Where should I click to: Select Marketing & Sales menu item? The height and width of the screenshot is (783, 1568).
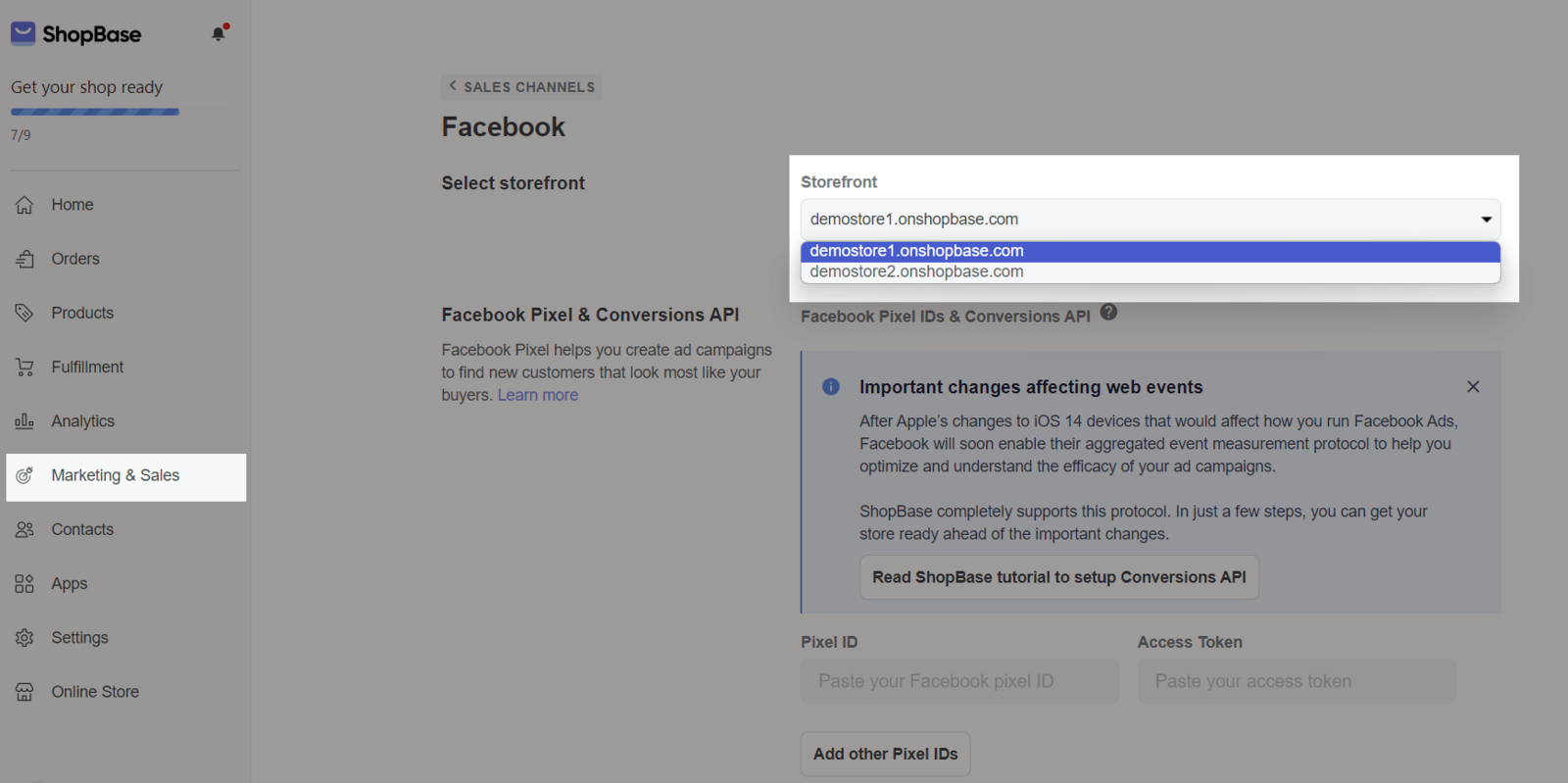125,477
